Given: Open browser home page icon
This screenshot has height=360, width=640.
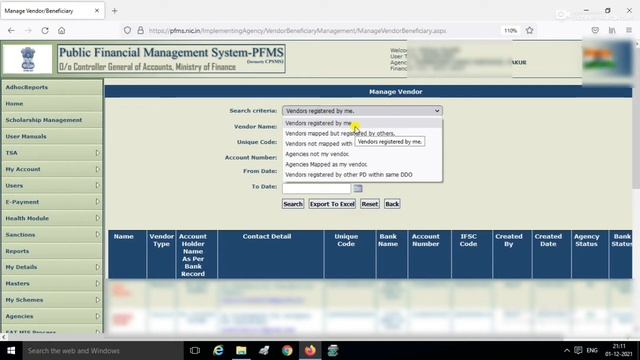Looking at the screenshot, I should point(62,31).
